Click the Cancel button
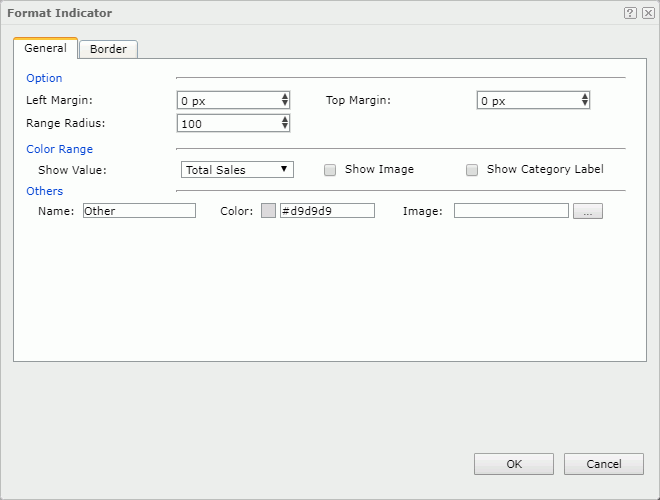 point(604,464)
